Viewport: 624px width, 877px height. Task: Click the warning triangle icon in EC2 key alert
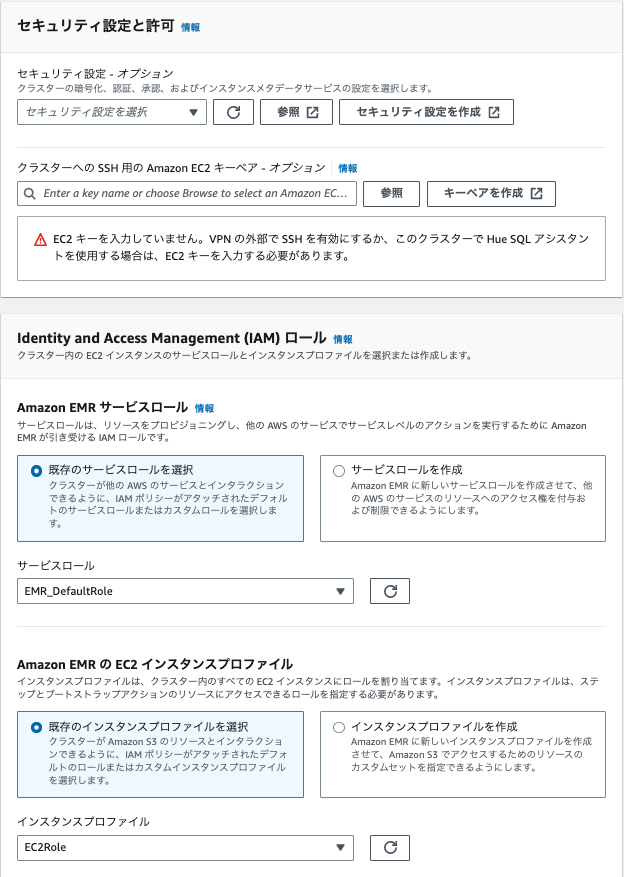(41, 240)
